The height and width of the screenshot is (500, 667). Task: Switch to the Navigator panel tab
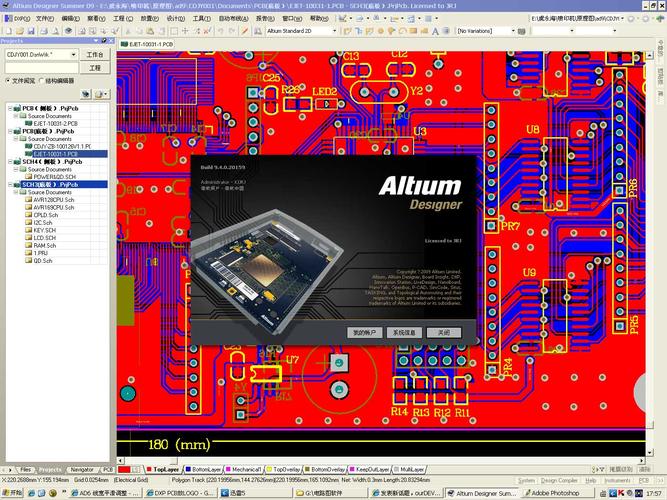coord(82,469)
